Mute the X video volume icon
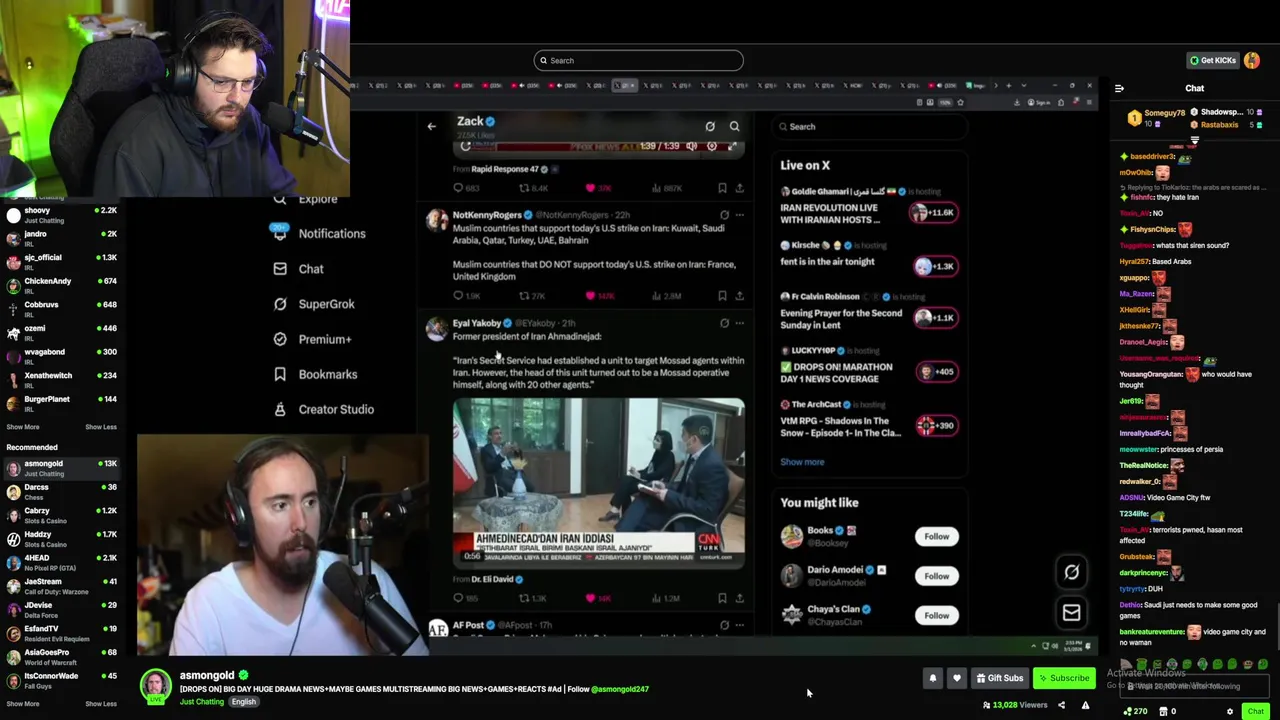Viewport: 1280px width, 720px height. tap(691, 146)
